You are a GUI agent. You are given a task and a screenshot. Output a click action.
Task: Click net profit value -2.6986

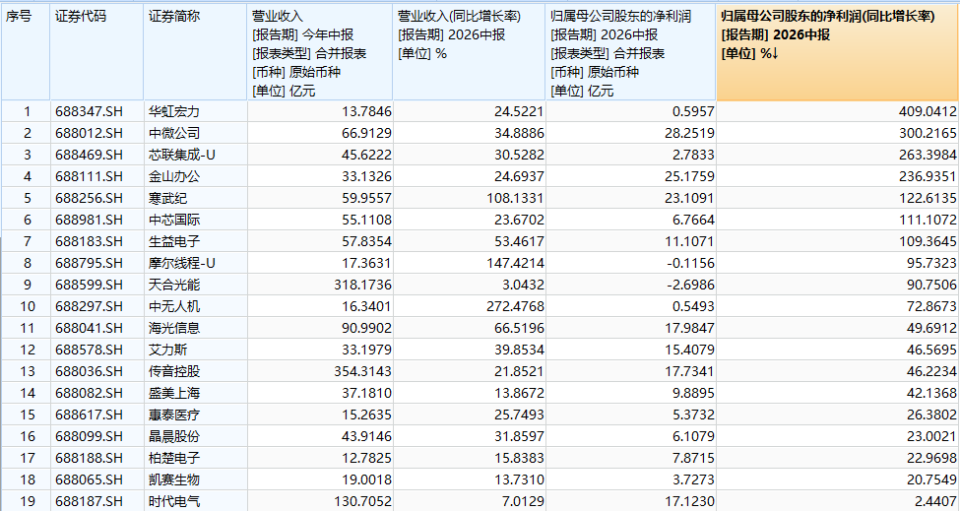[691, 285]
